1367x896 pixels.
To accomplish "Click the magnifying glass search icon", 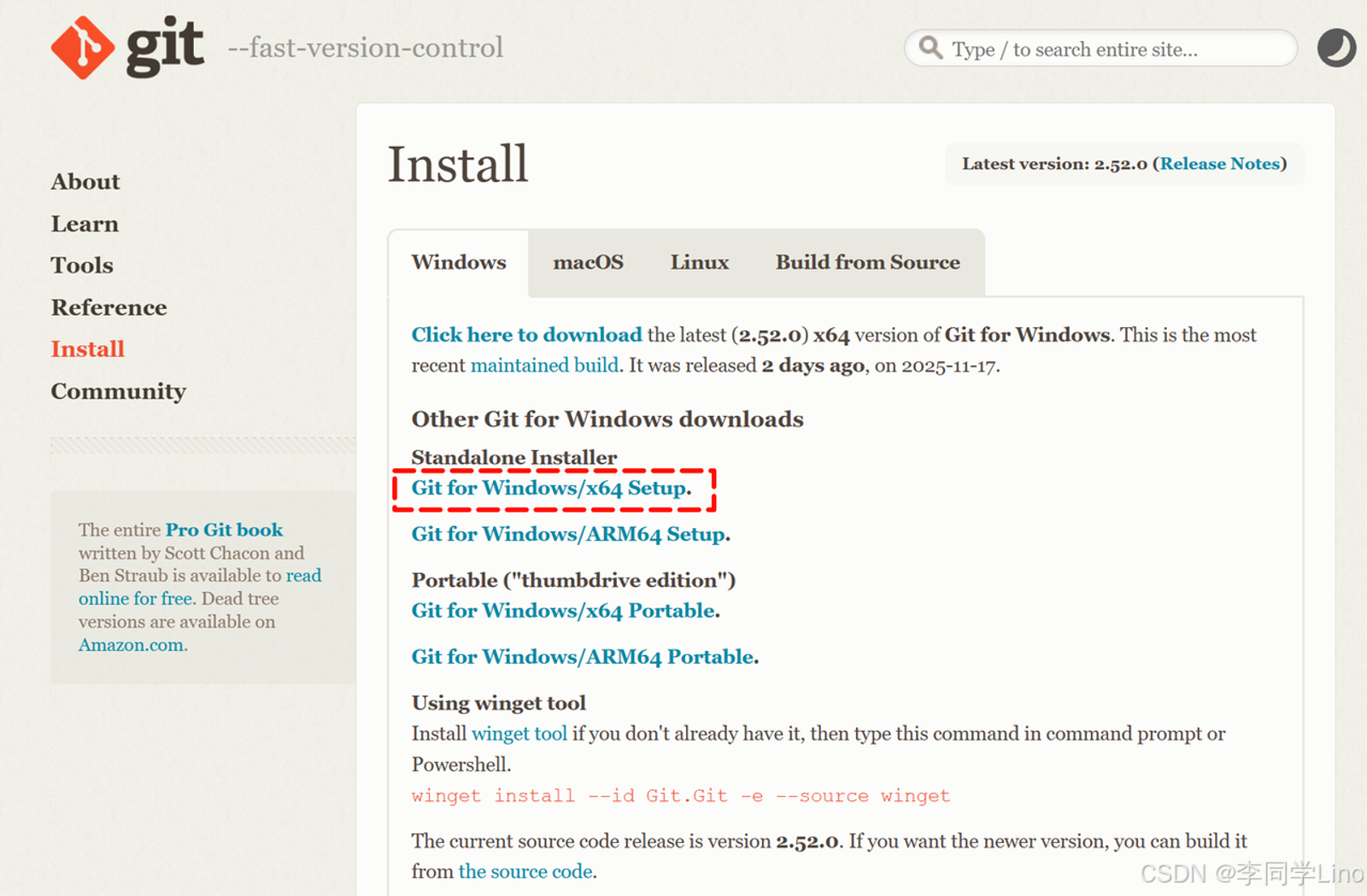I will click(x=930, y=48).
